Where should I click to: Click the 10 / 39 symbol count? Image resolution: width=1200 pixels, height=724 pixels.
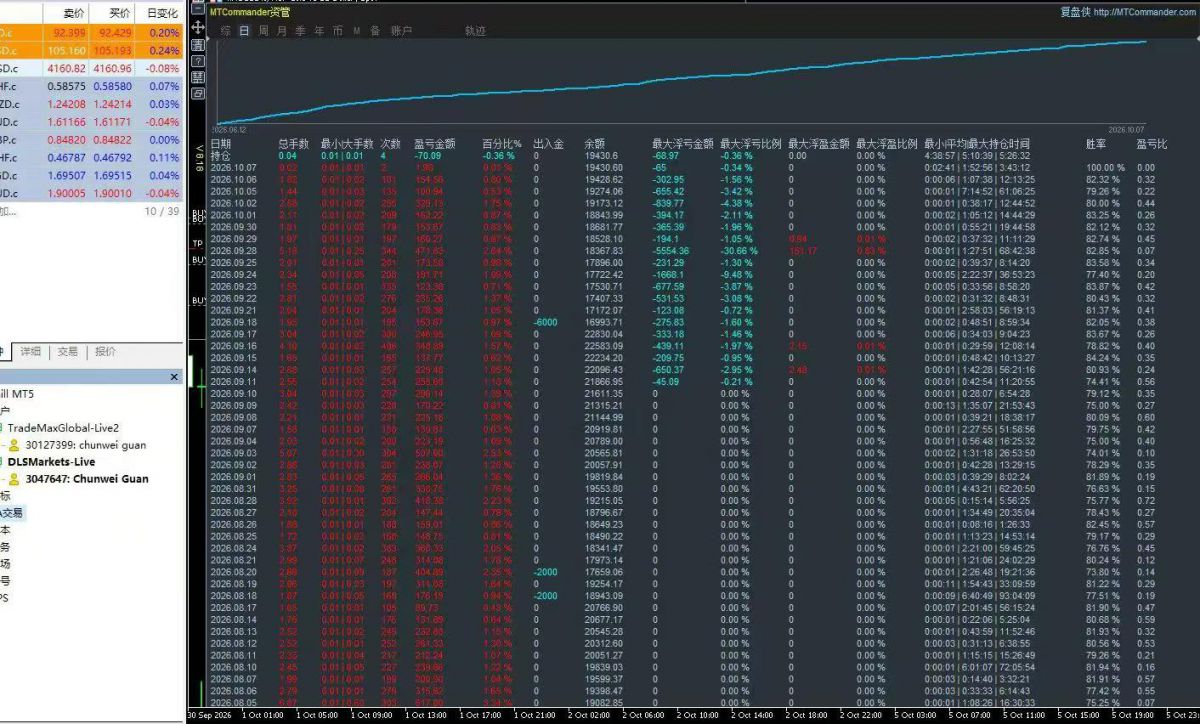160,212
